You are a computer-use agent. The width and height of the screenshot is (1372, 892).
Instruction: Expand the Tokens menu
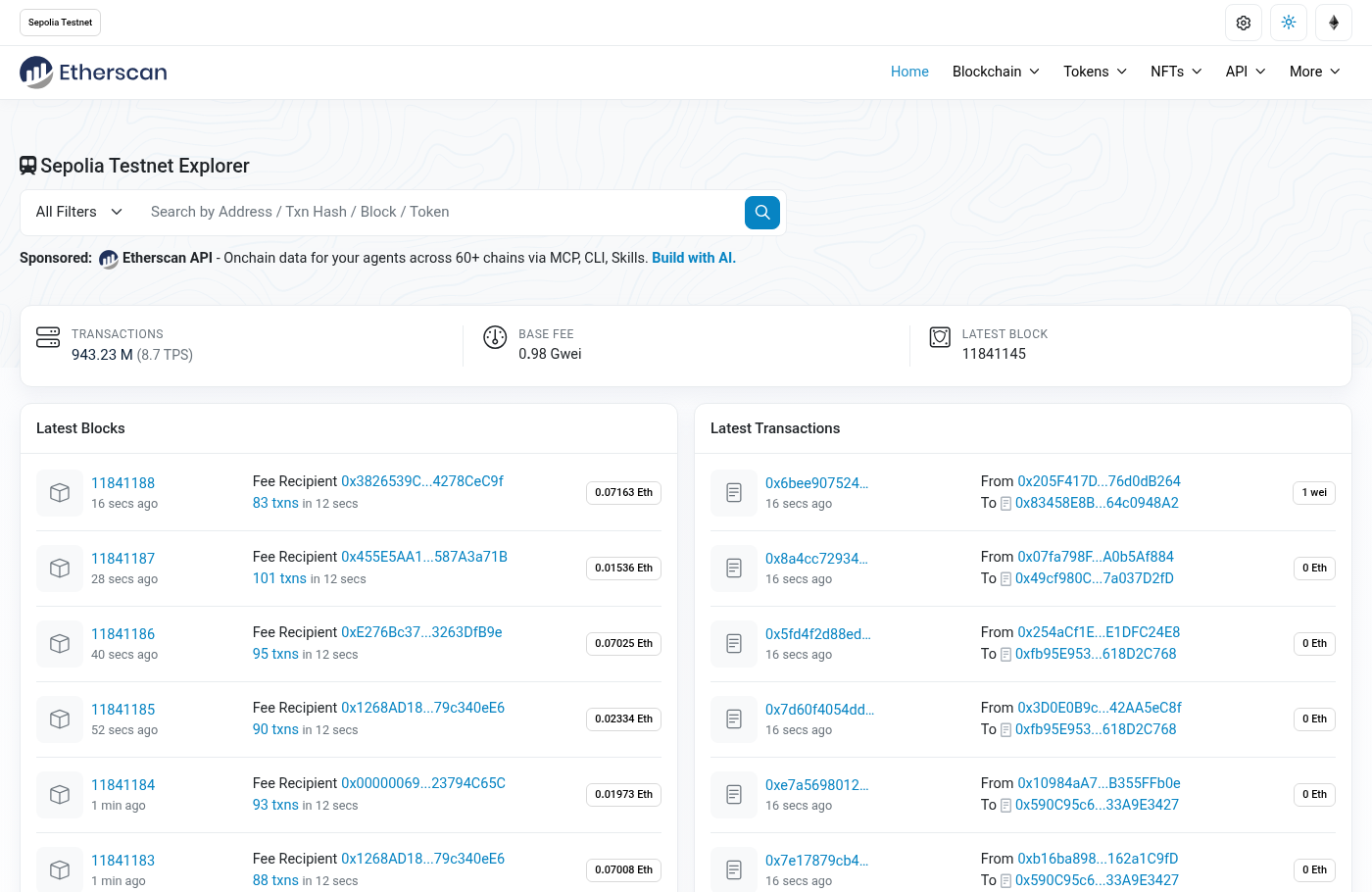(1096, 72)
